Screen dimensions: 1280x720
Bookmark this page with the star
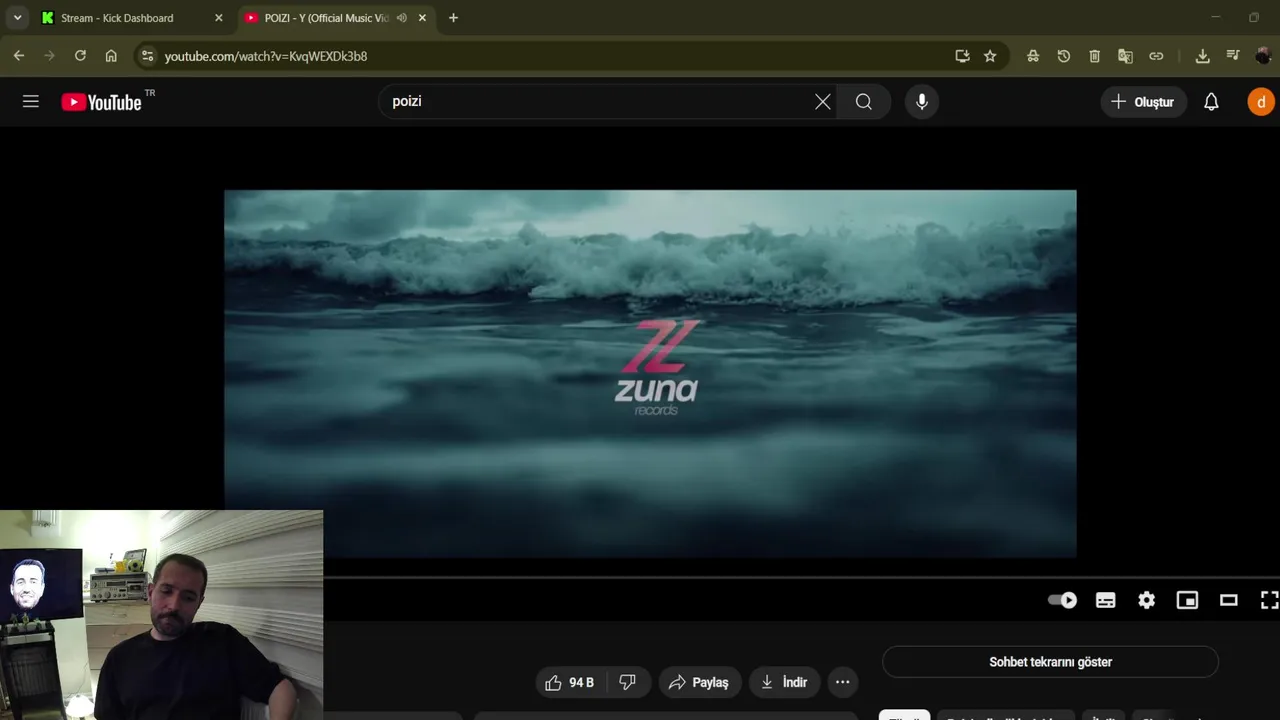(x=990, y=56)
